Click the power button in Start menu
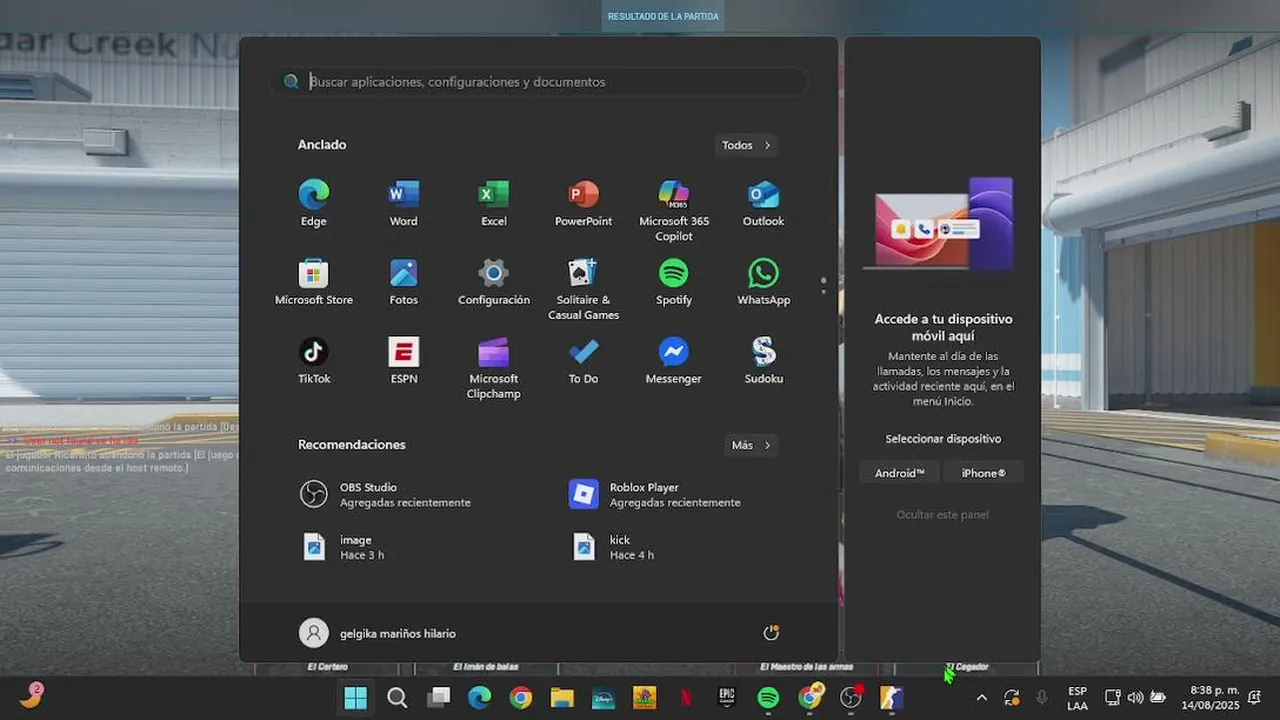Screen dimensions: 1280x720 point(771,633)
